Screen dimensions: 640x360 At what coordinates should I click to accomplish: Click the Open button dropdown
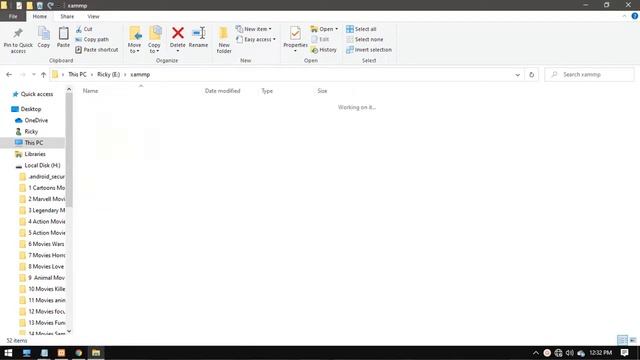pyautogui.click(x=324, y=29)
